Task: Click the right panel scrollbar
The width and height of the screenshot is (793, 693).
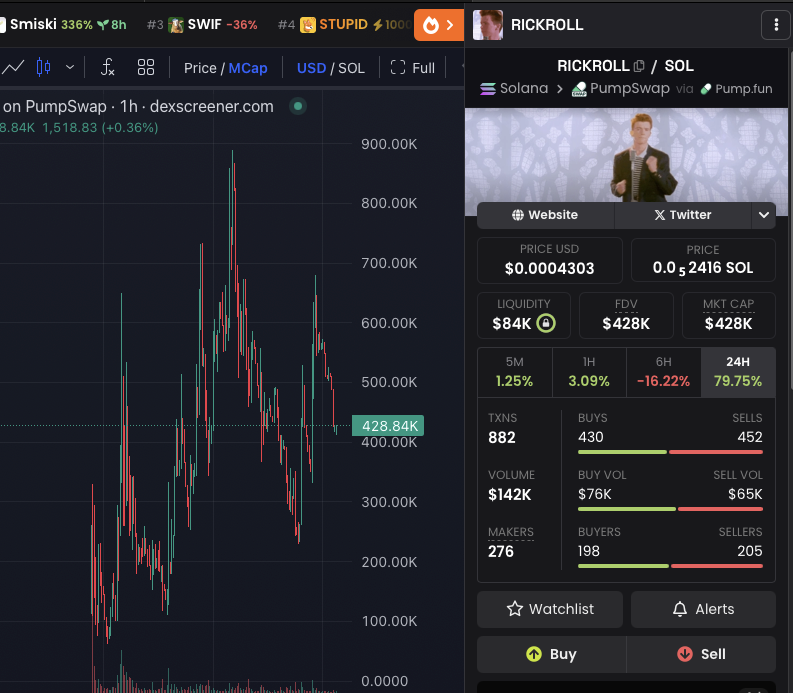Action: (x=790, y=218)
